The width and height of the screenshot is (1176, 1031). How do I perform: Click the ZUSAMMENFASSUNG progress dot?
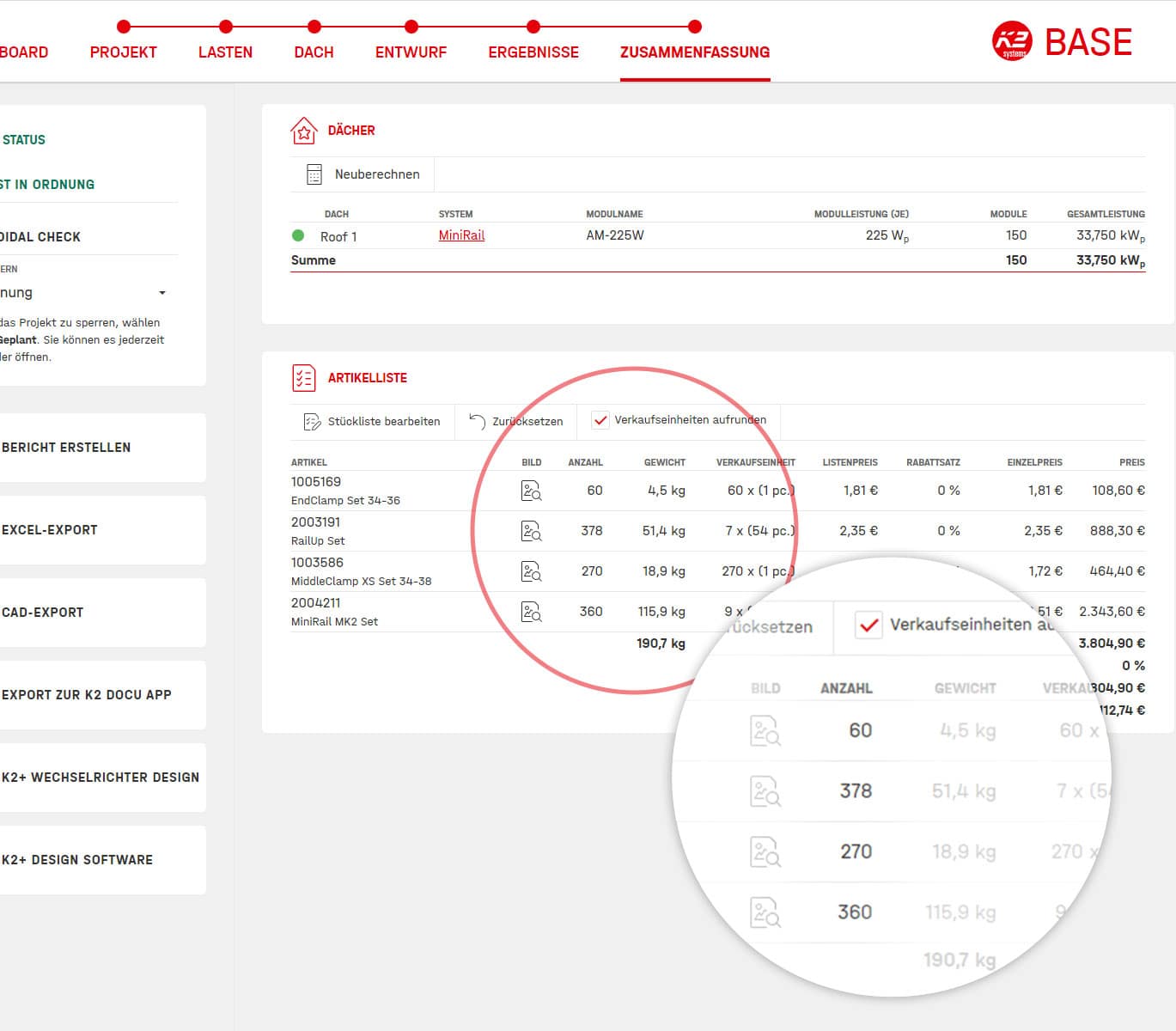[695, 27]
